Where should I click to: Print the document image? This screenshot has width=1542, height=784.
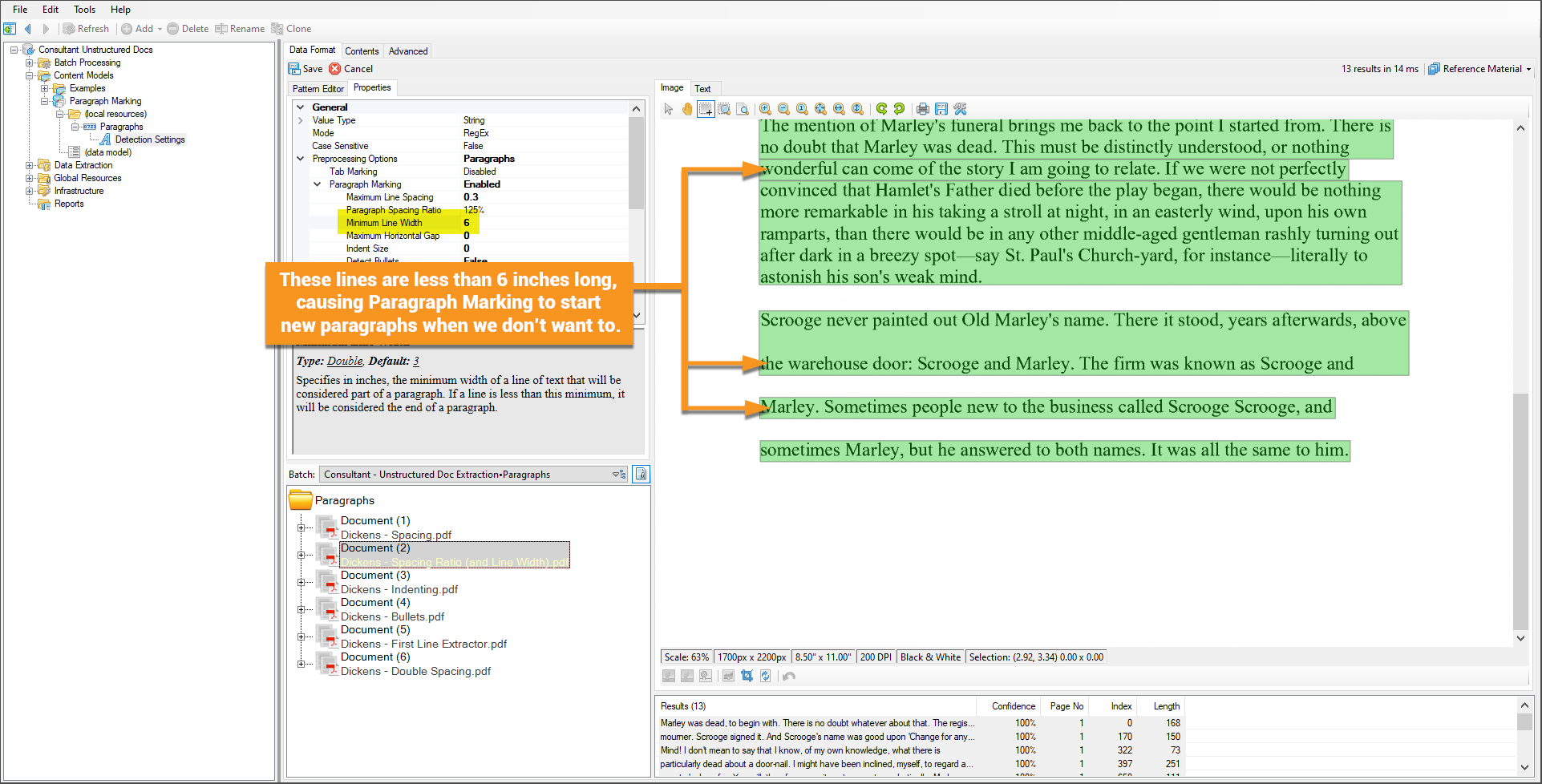pos(923,109)
